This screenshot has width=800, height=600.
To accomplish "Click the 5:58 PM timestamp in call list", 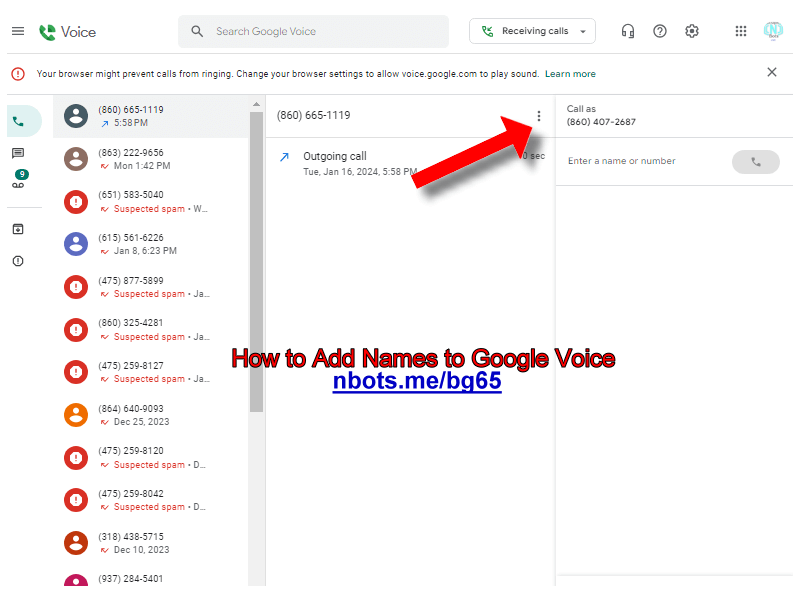I will [131, 123].
